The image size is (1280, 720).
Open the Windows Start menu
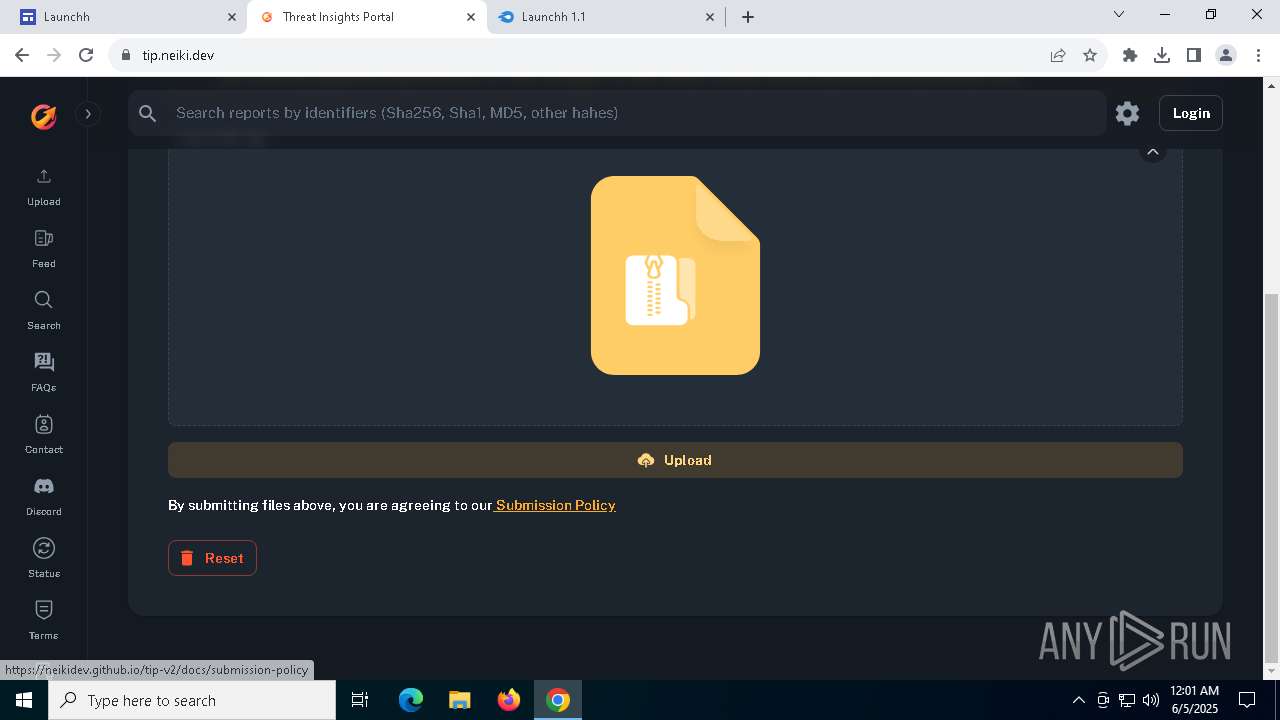[24, 700]
